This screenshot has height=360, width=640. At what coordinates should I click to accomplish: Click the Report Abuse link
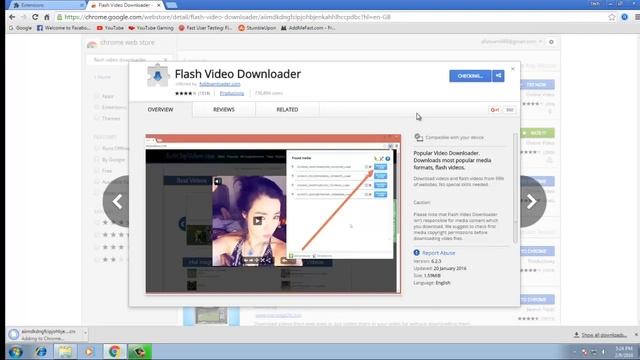pyautogui.click(x=438, y=253)
